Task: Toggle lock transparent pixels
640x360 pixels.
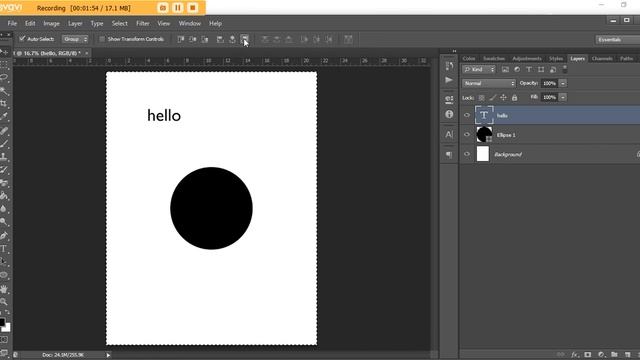Action: point(482,98)
